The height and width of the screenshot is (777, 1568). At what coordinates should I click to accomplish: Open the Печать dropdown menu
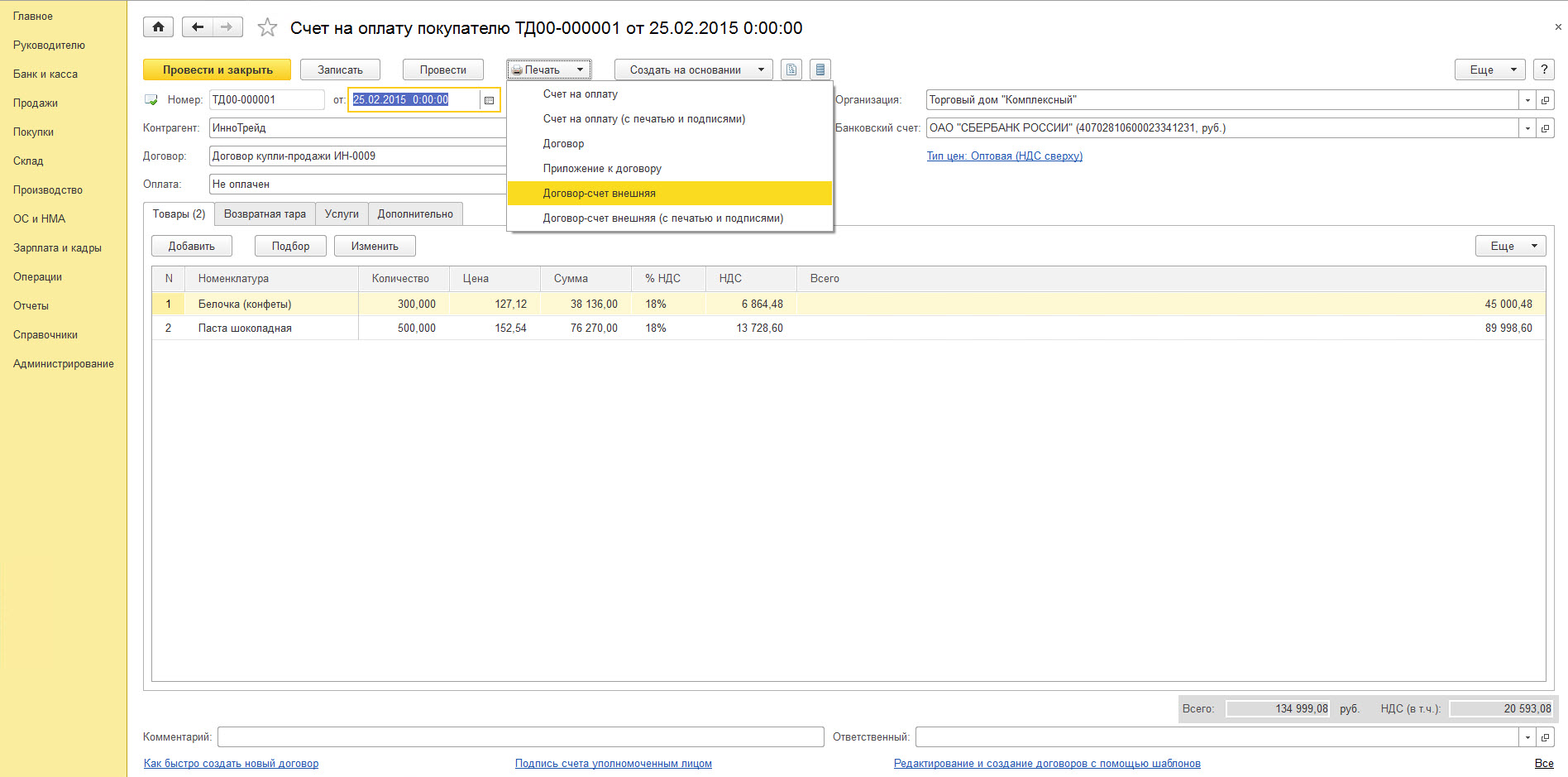click(x=548, y=70)
